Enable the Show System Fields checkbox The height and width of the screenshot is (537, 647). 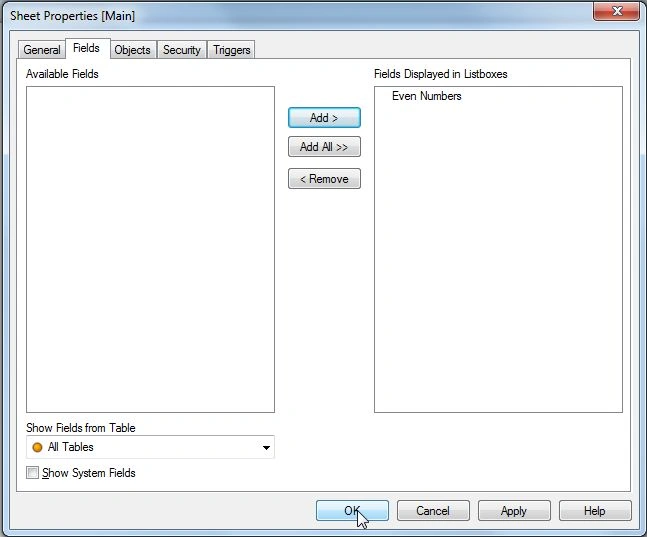click(x=33, y=473)
